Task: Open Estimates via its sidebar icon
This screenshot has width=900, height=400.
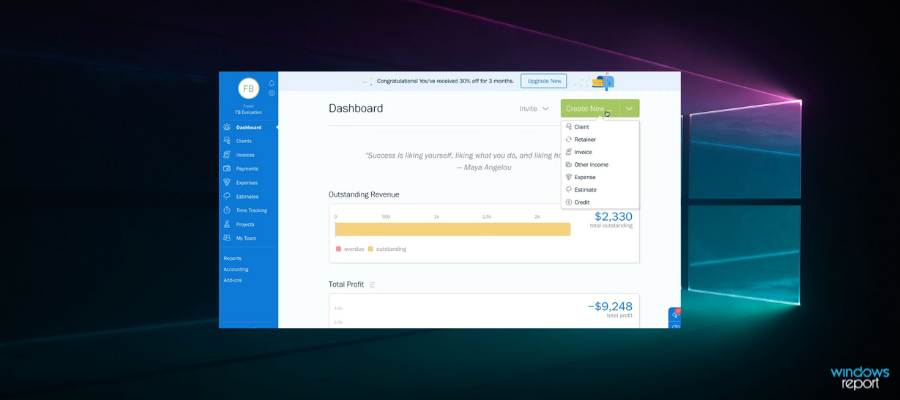Action: click(x=227, y=196)
